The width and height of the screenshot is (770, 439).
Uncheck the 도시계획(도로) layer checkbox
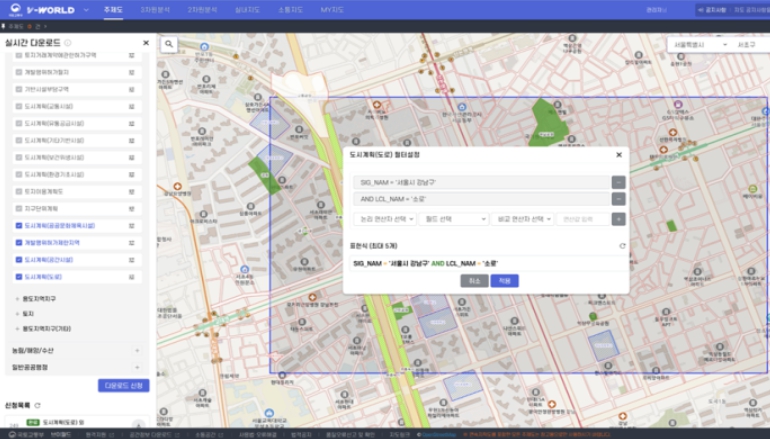(x=19, y=275)
